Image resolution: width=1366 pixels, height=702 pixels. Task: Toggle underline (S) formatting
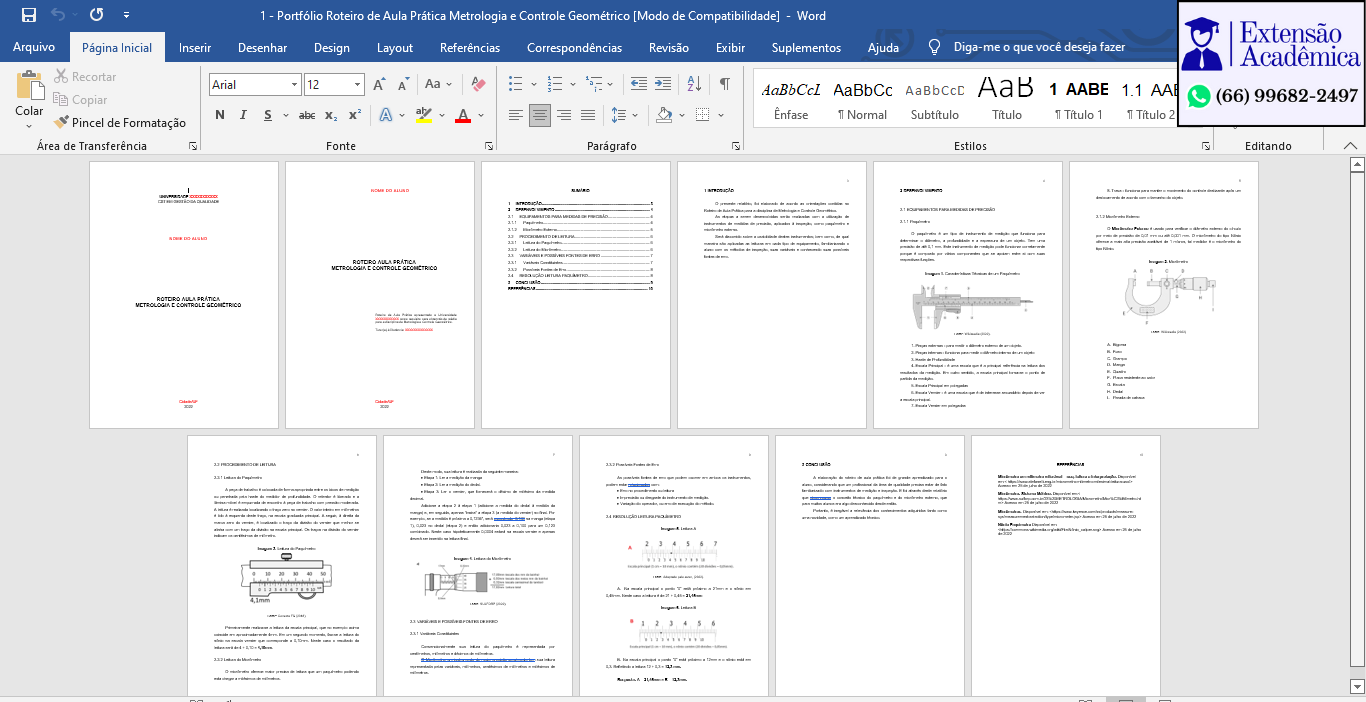(x=270, y=115)
